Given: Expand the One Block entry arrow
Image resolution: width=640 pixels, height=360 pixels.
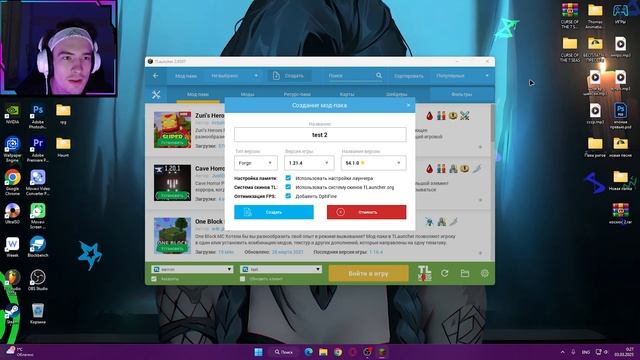Looking at the screenshot, I should [x=480, y=253].
